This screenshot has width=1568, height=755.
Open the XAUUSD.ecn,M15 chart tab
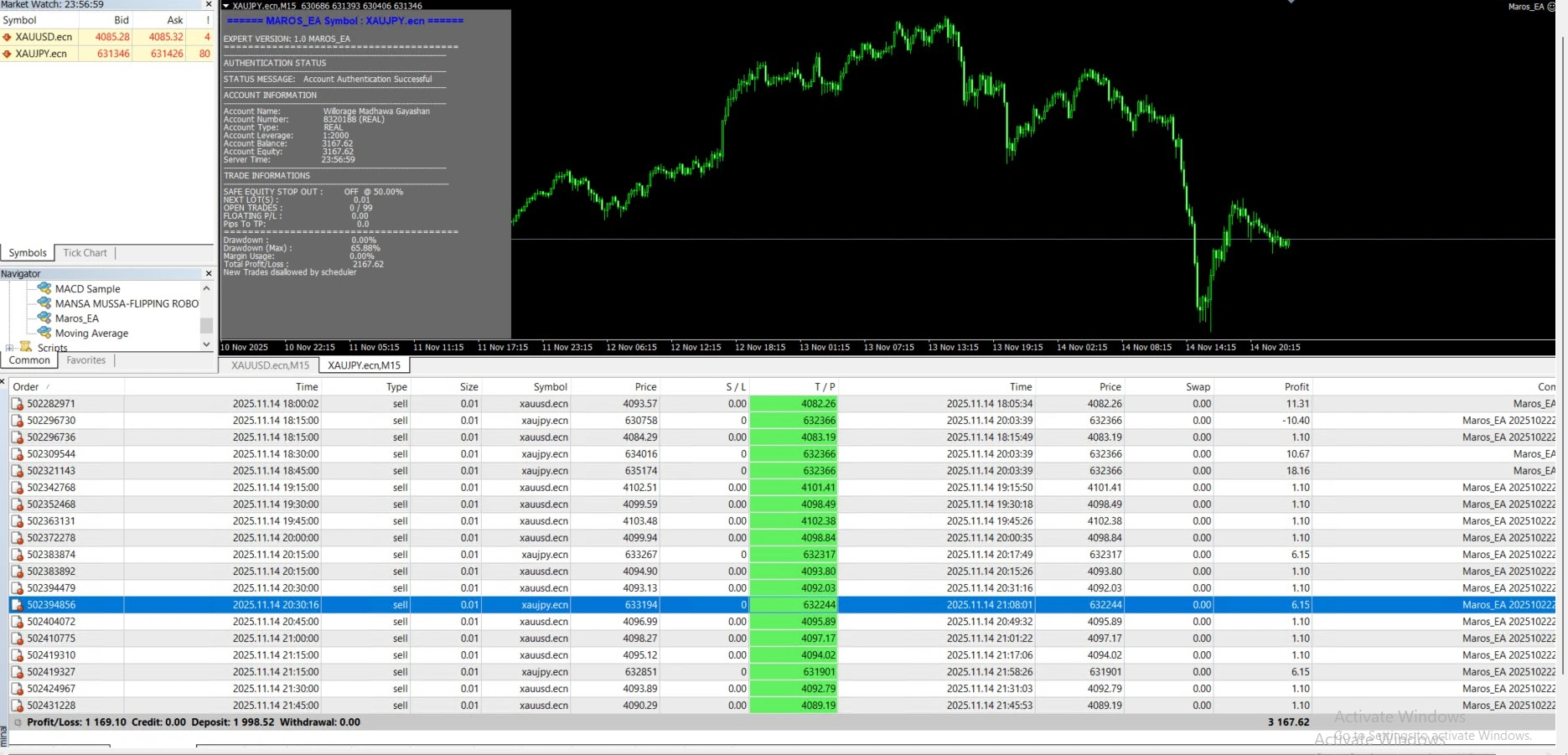(x=270, y=365)
